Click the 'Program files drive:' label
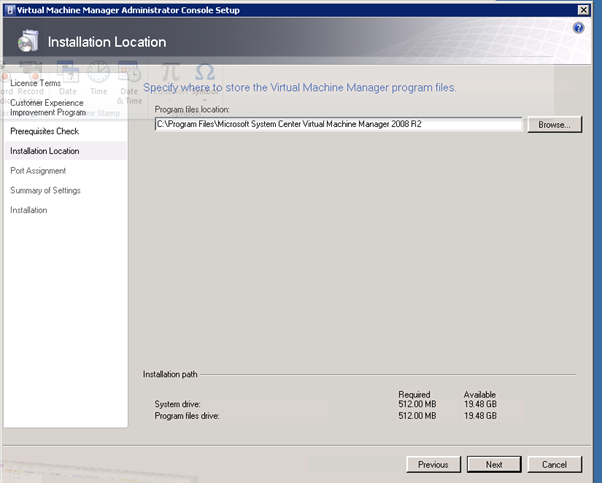This screenshot has width=602, height=483. (x=187, y=416)
